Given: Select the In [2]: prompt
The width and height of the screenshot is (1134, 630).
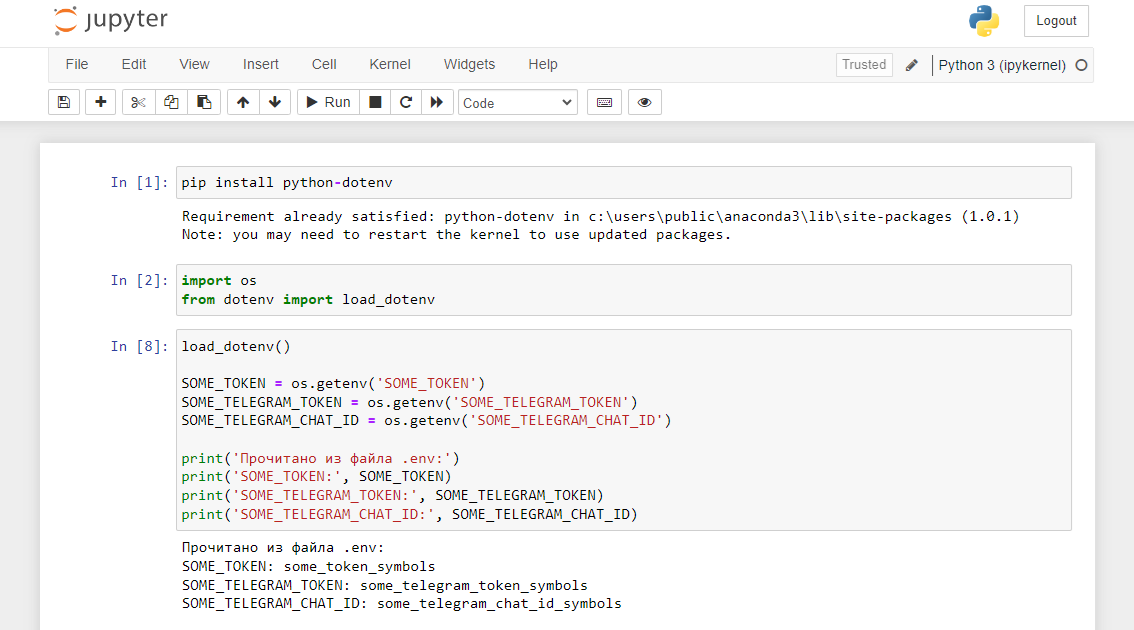Looking at the screenshot, I should tap(139, 281).
